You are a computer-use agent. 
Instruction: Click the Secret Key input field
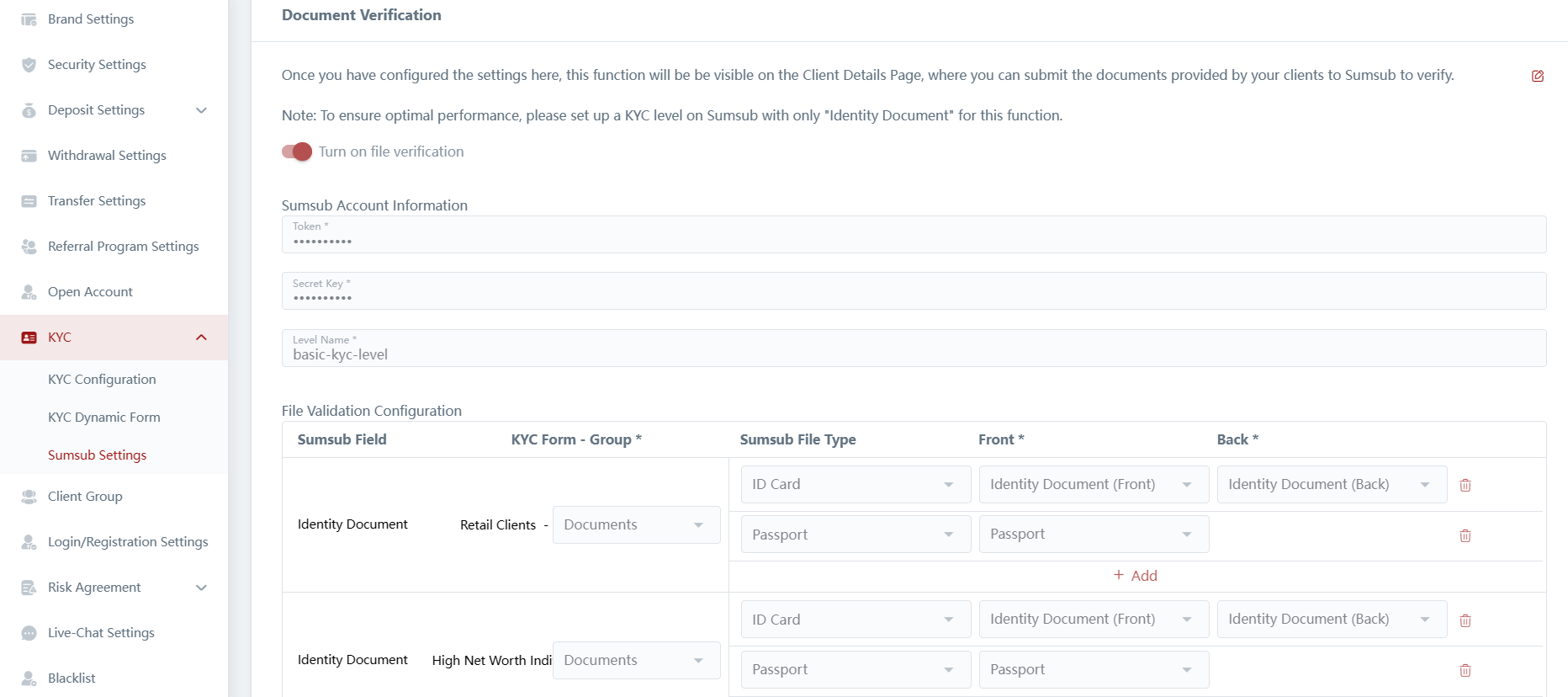pyautogui.click(x=913, y=297)
